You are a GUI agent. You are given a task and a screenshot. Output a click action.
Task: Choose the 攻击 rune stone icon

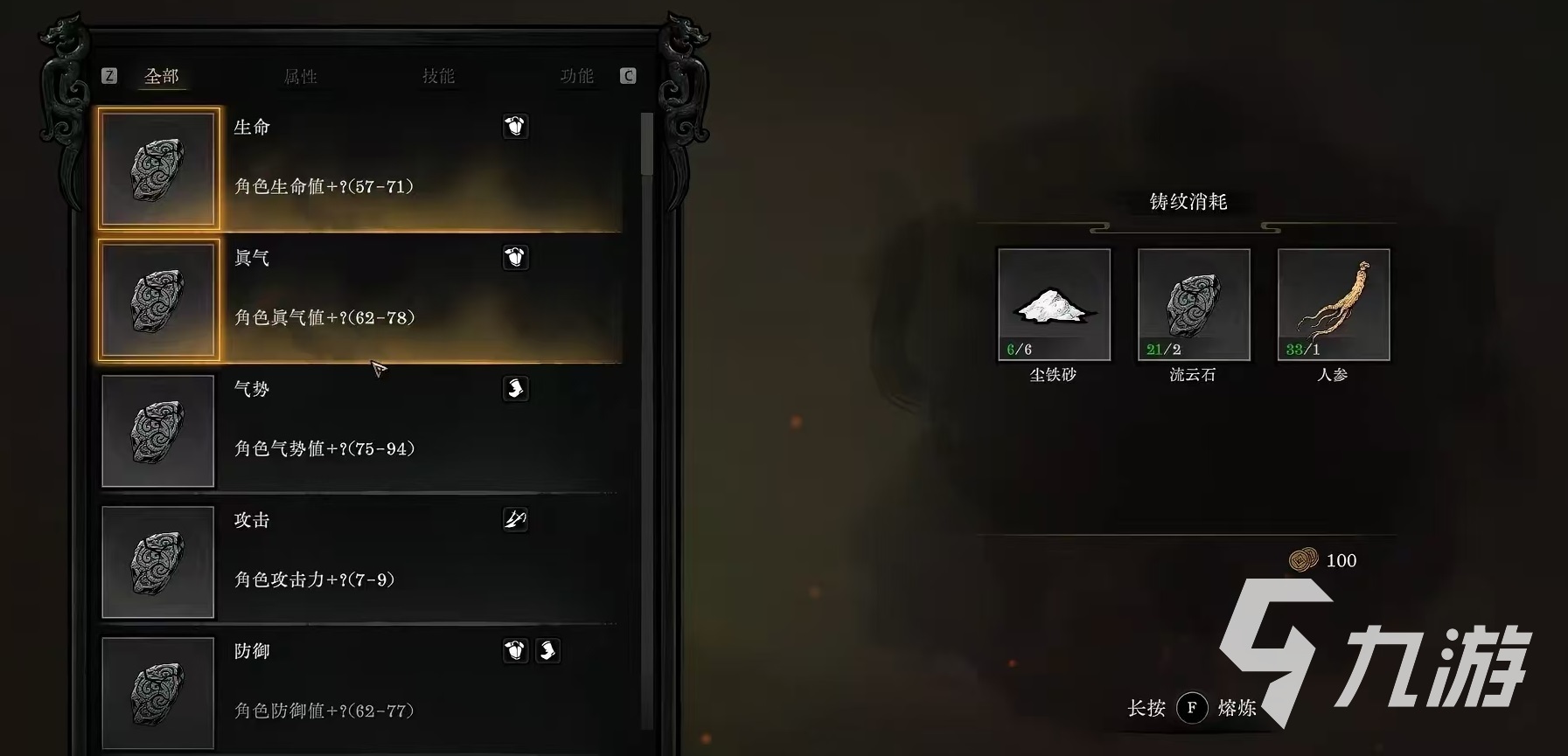[158, 562]
